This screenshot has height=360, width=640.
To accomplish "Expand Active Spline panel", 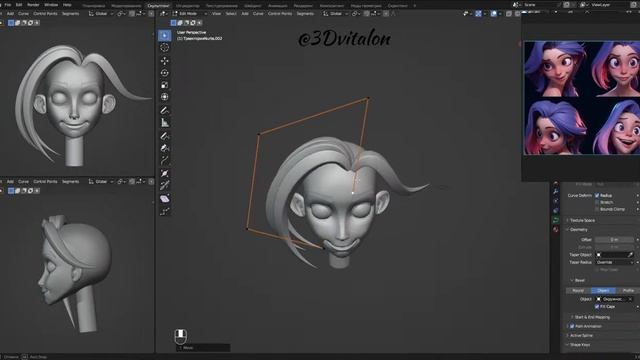I will click(581, 336).
